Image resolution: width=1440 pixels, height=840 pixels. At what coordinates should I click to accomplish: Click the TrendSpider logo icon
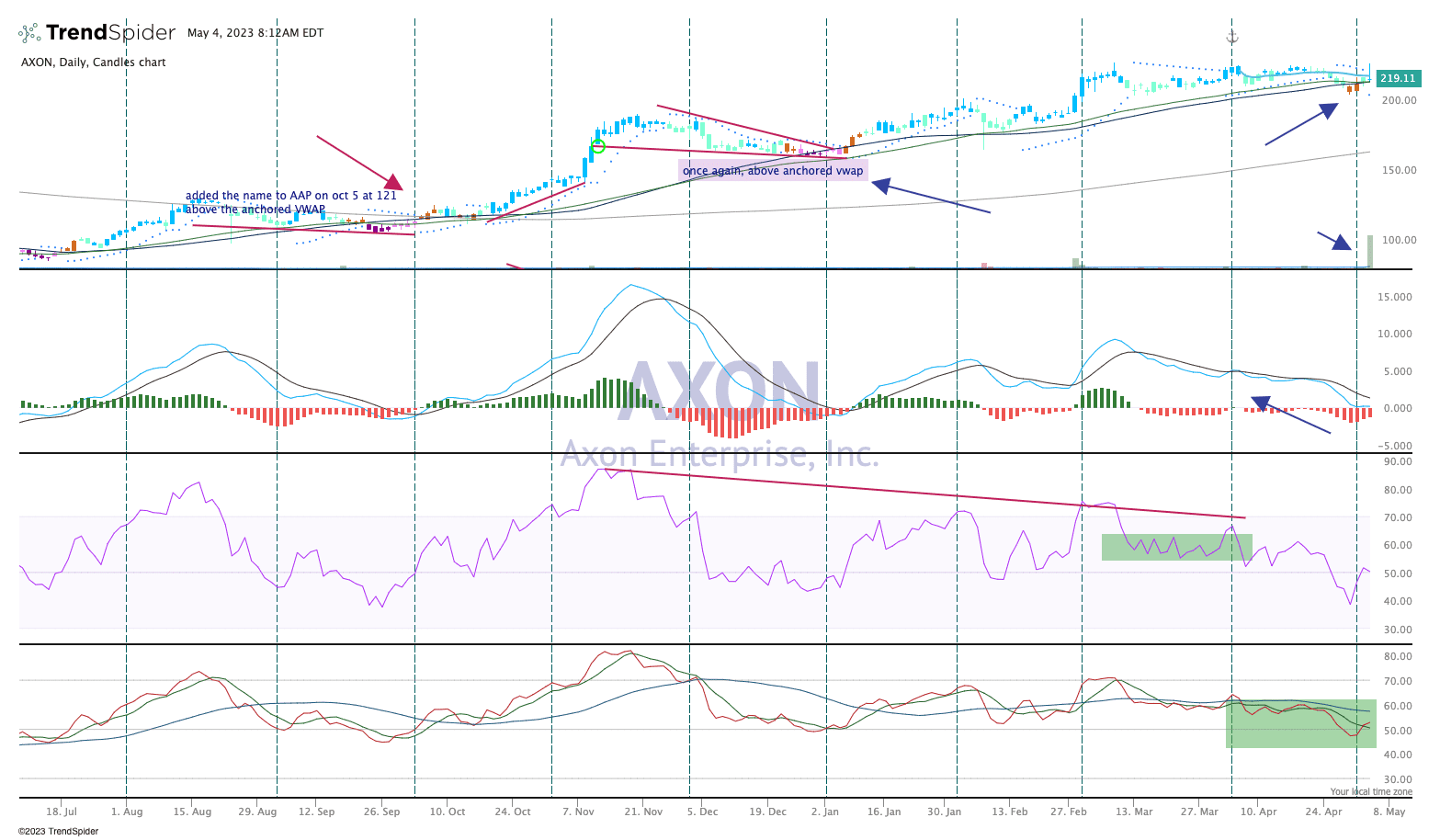point(29,33)
